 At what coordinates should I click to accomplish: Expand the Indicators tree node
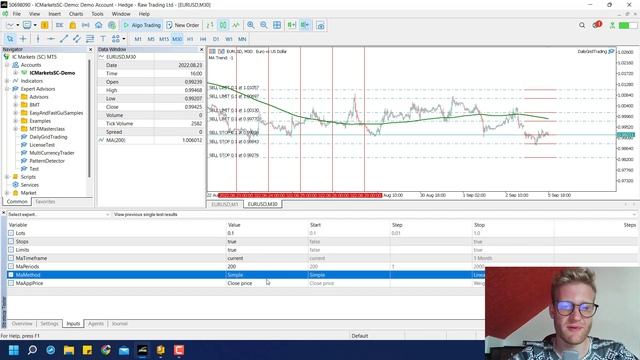7,81
